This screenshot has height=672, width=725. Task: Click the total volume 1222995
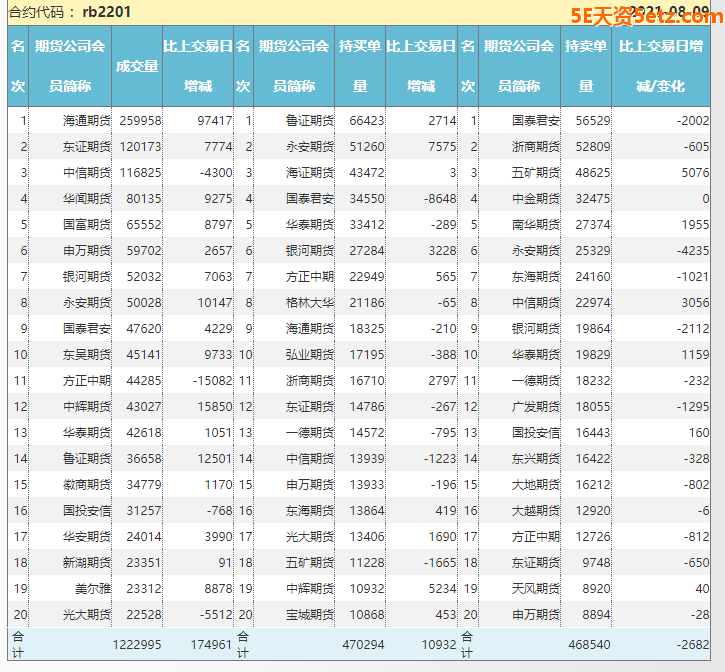click(x=137, y=645)
